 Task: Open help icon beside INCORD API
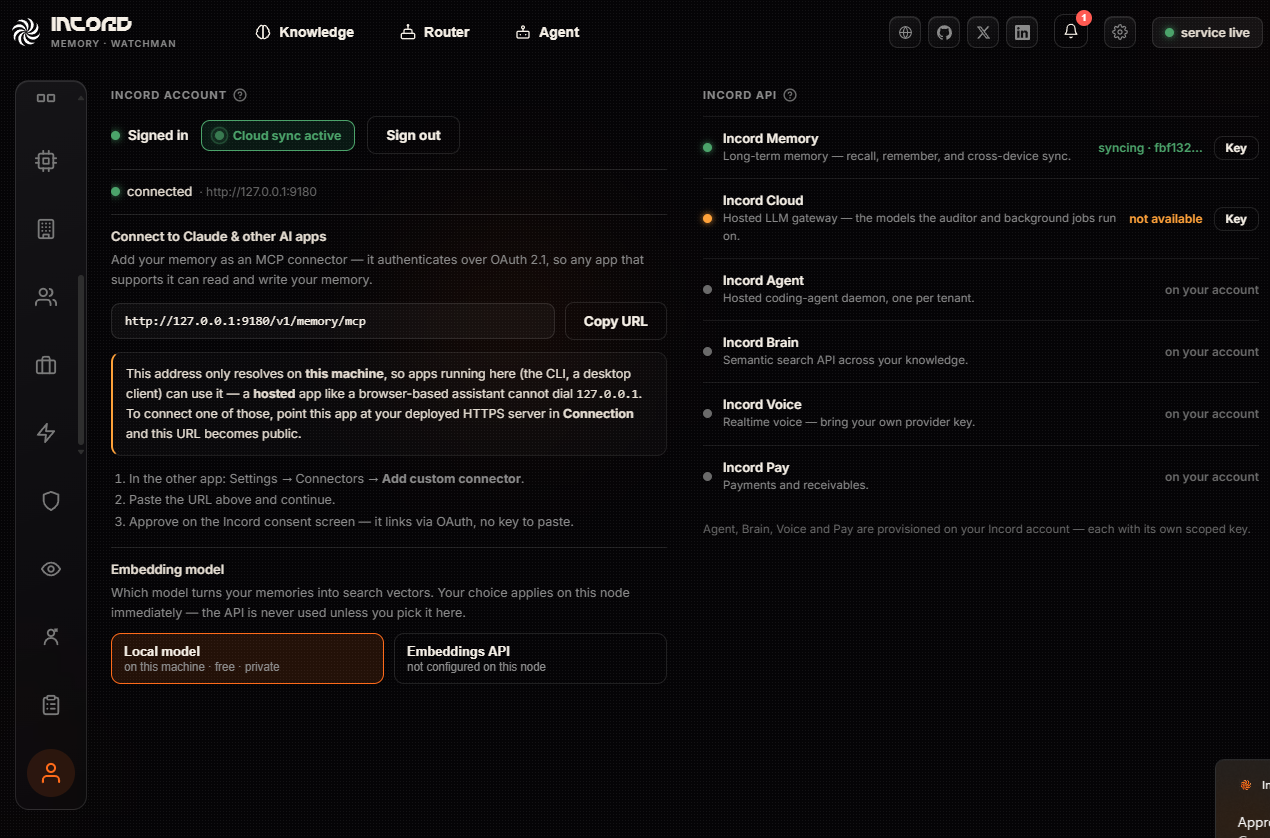click(790, 95)
